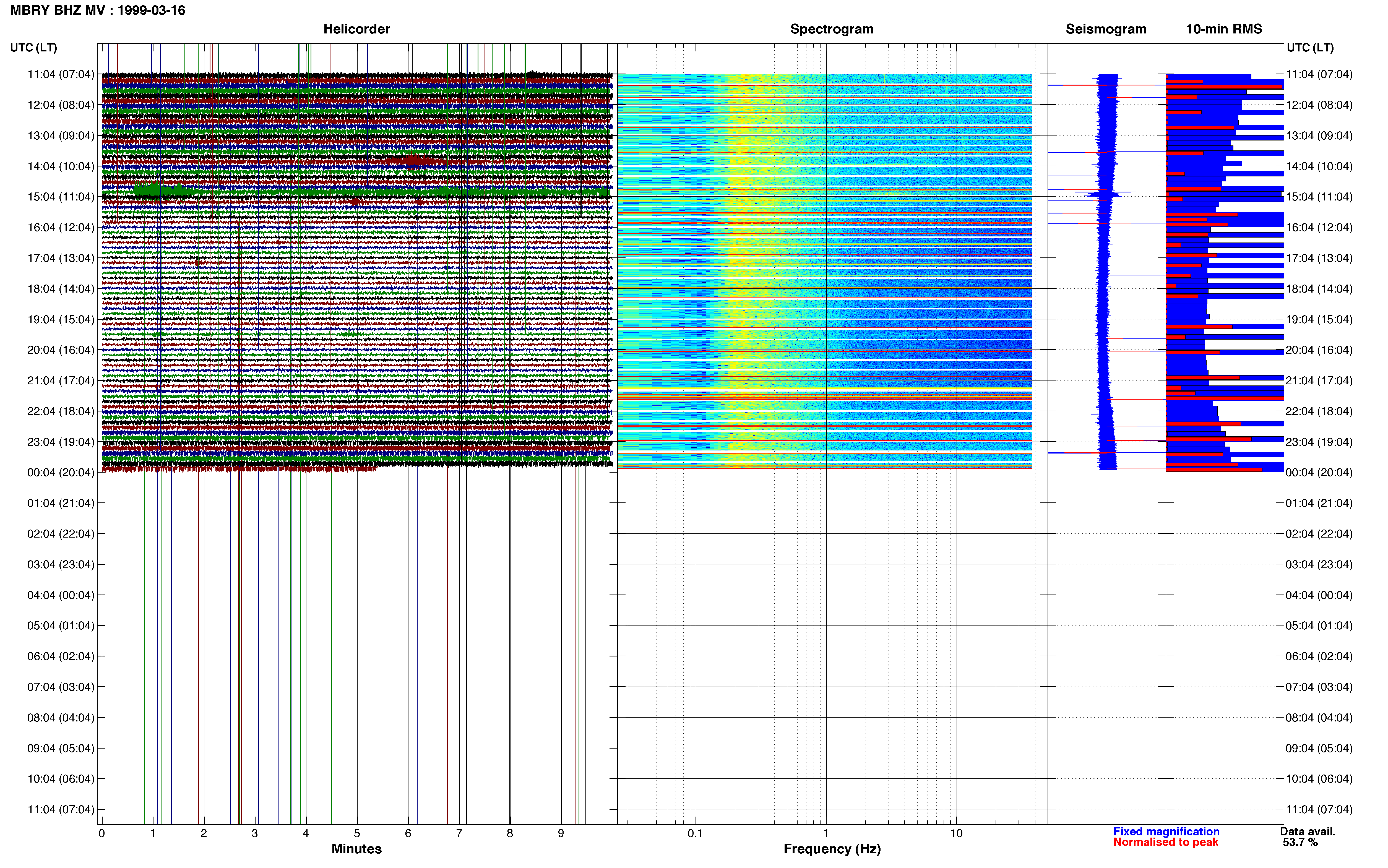Click the 'UTC (LT)' label beside the helicorder
The image size is (1388, 868).
click(34, 48)
